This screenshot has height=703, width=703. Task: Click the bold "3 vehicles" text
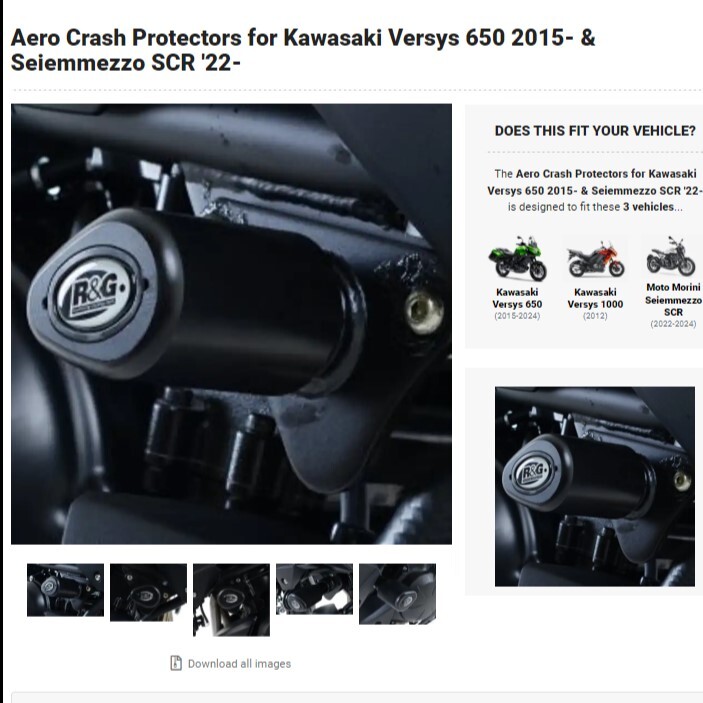(x=648, y=207)
